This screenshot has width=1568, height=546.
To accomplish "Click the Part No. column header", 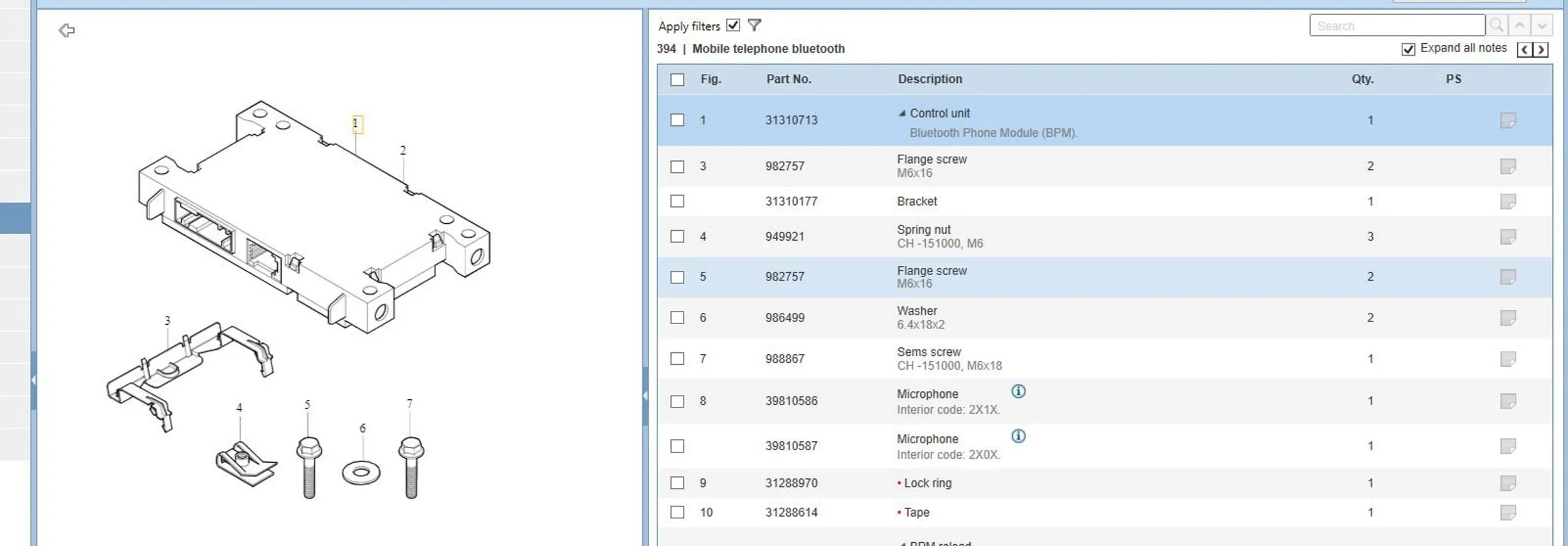I will point(788,79).
